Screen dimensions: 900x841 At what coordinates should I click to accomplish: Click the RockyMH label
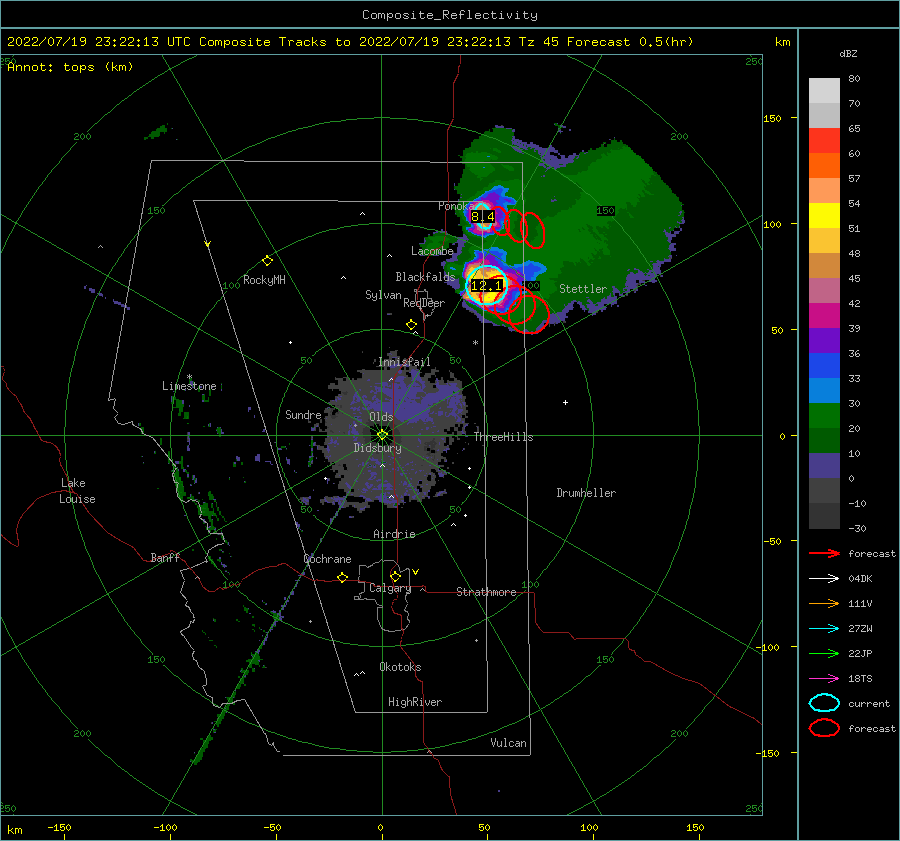point(264,280)
